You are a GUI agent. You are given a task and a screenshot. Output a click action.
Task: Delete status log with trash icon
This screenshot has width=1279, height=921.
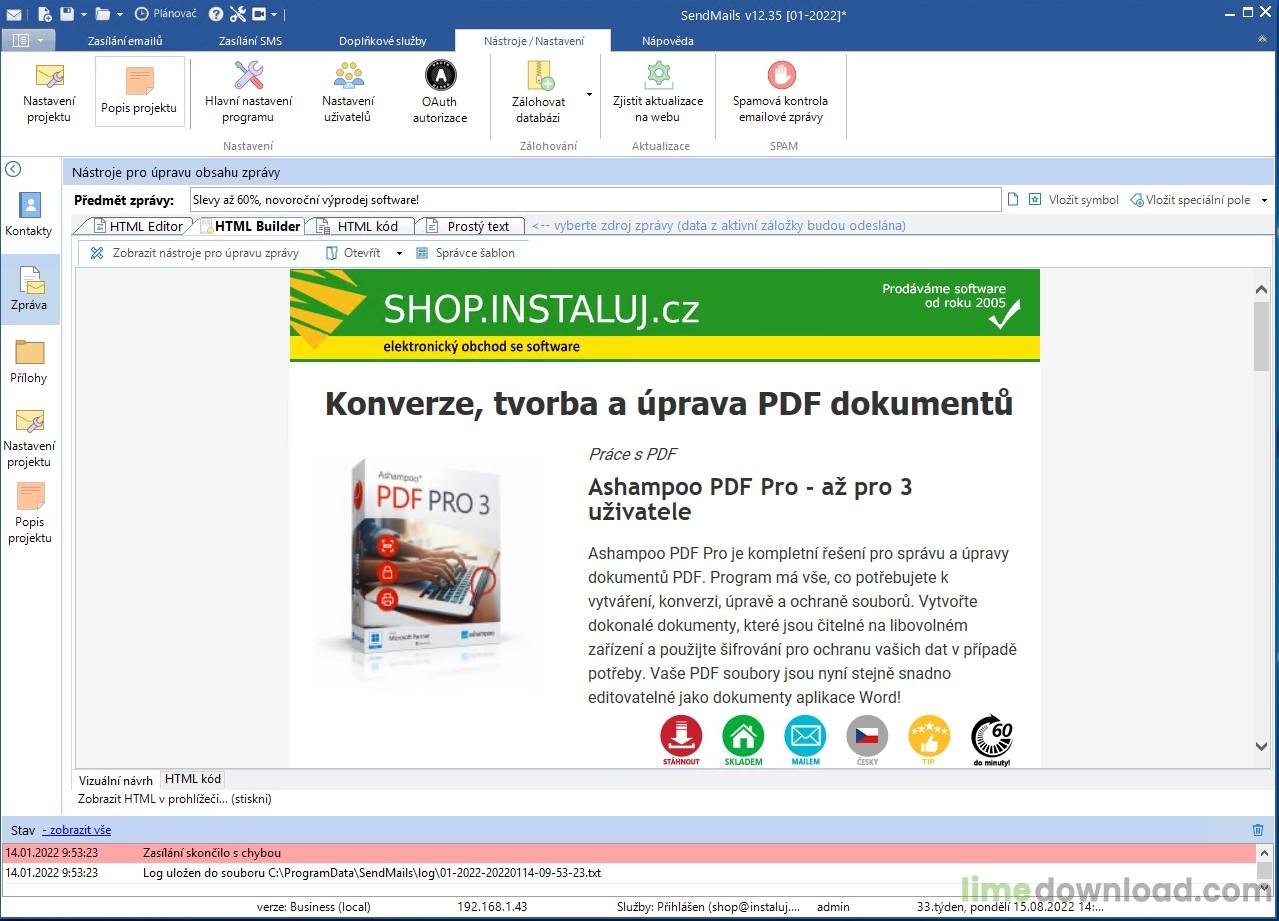click(1258, 830)
